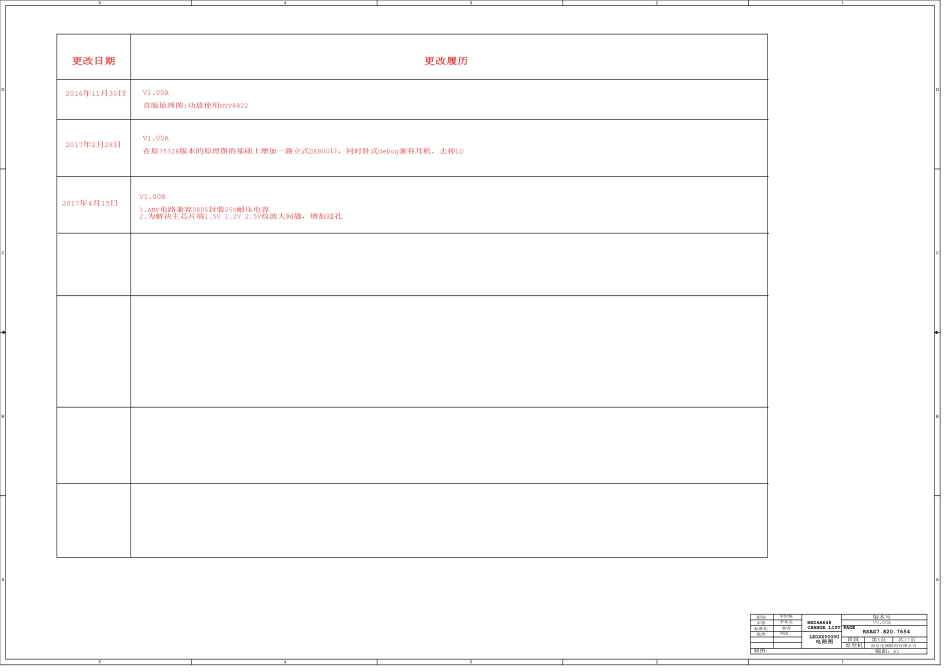Click V1.00A in the 2017年2月28日 row
The width and height of the screenshot is (950, 672).
pos(156,138)
